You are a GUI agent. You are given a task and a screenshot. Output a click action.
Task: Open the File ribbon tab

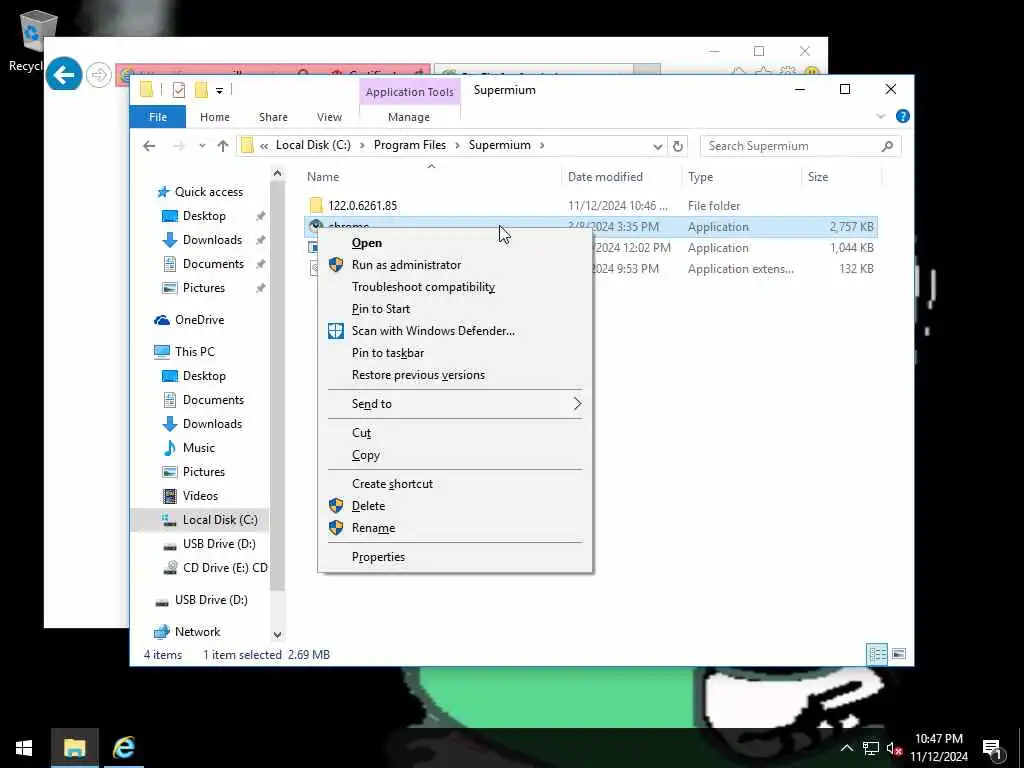pyautogui.click(x=157, y=117)
